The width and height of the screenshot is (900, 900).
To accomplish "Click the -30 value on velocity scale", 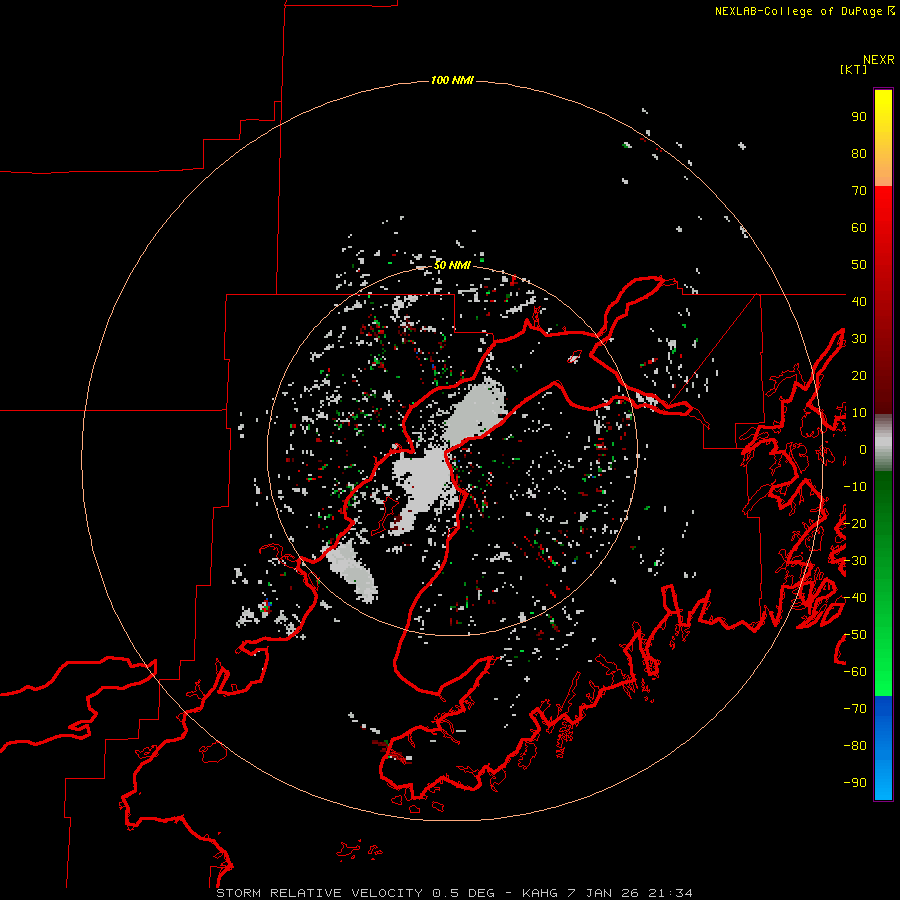I will [x=855, y=561].
